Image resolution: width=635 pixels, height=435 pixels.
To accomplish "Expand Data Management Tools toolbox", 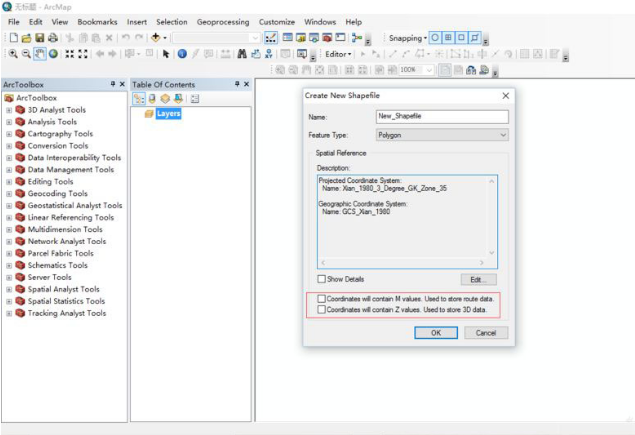I will (9, 170).
